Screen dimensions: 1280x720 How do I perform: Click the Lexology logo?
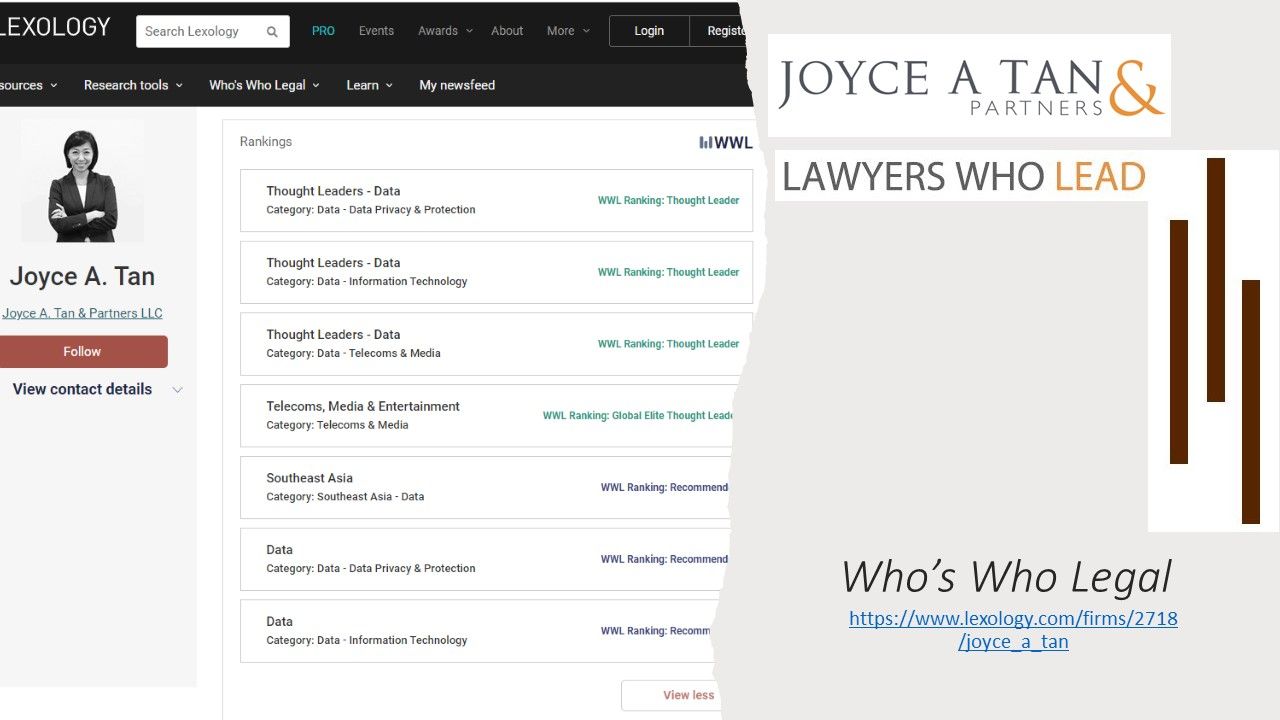click(x=55, y=27)
